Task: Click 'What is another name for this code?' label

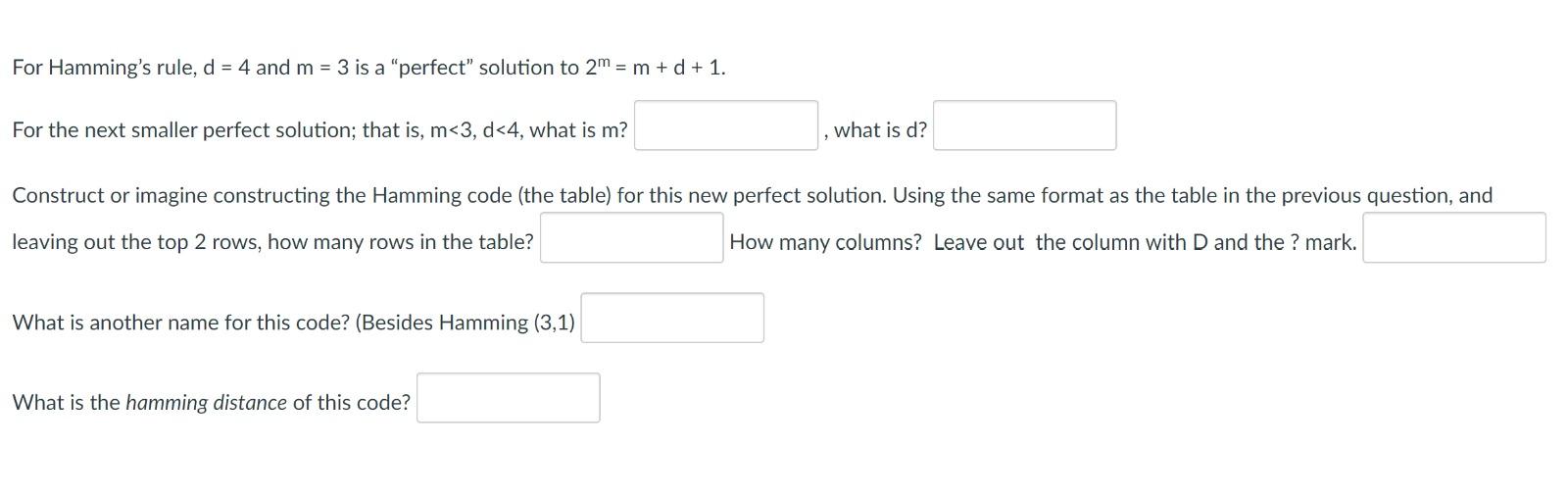Action: coord(181,323)
